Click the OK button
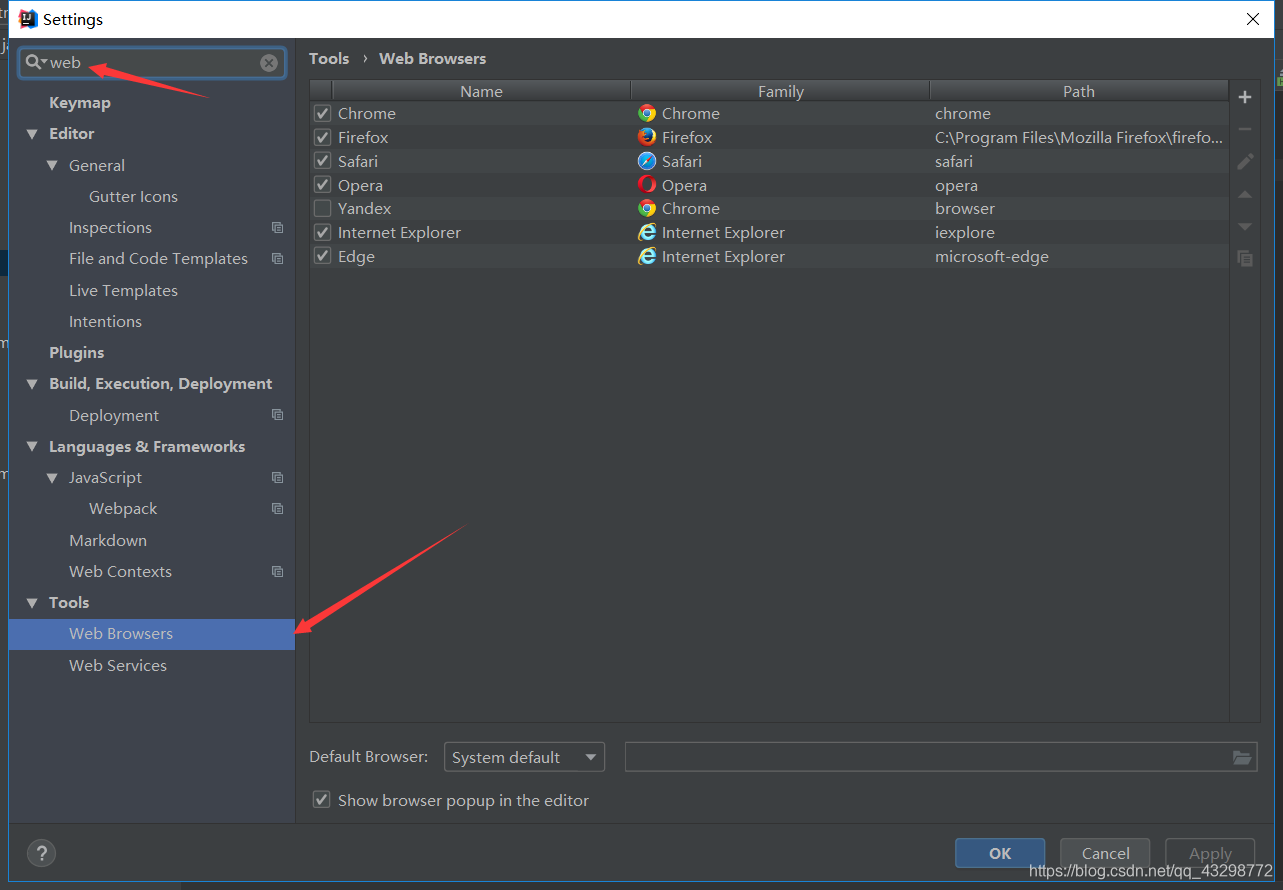 [1000, 853]
